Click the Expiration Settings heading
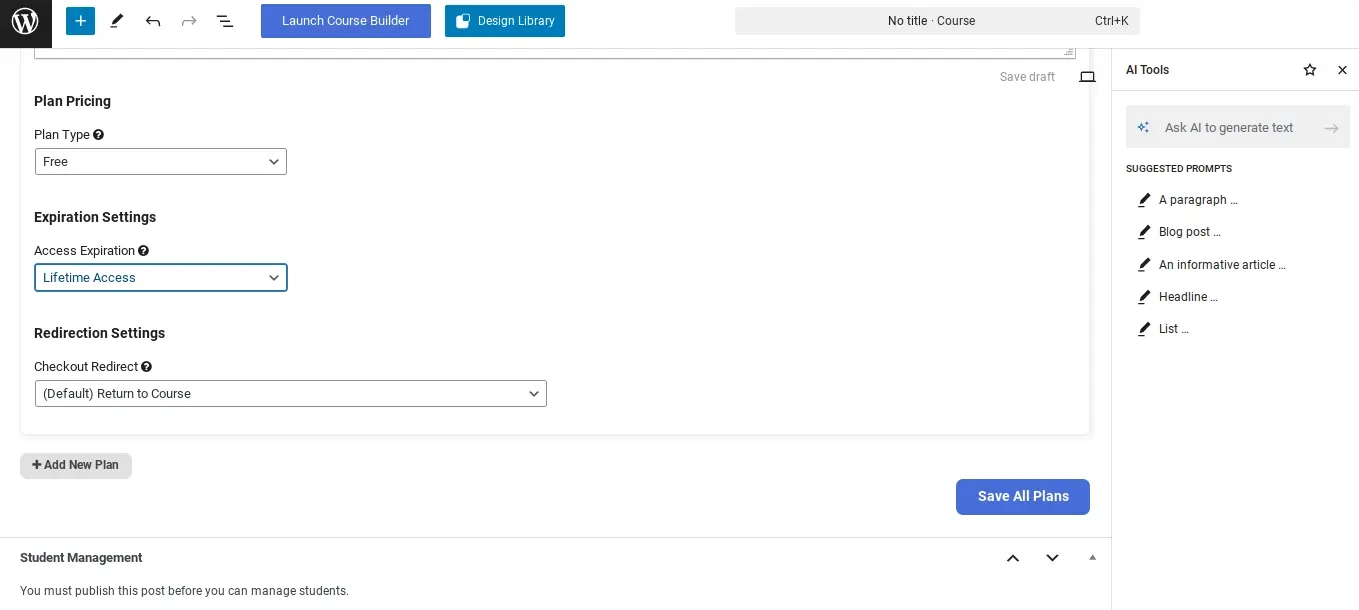 (95, 218)
